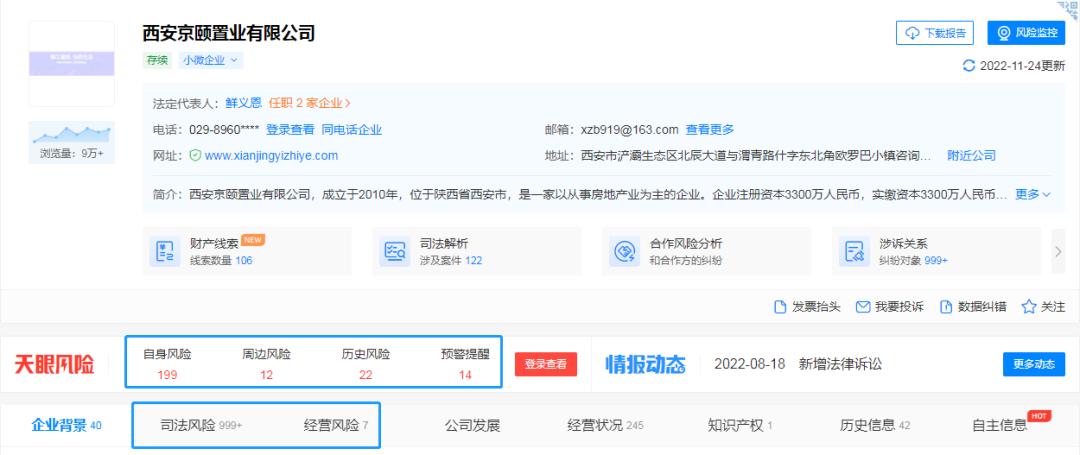Open the company logo thumbnail
This screenshot has width=1080, height=455.
pyautogui.click(x=72, y=63)
